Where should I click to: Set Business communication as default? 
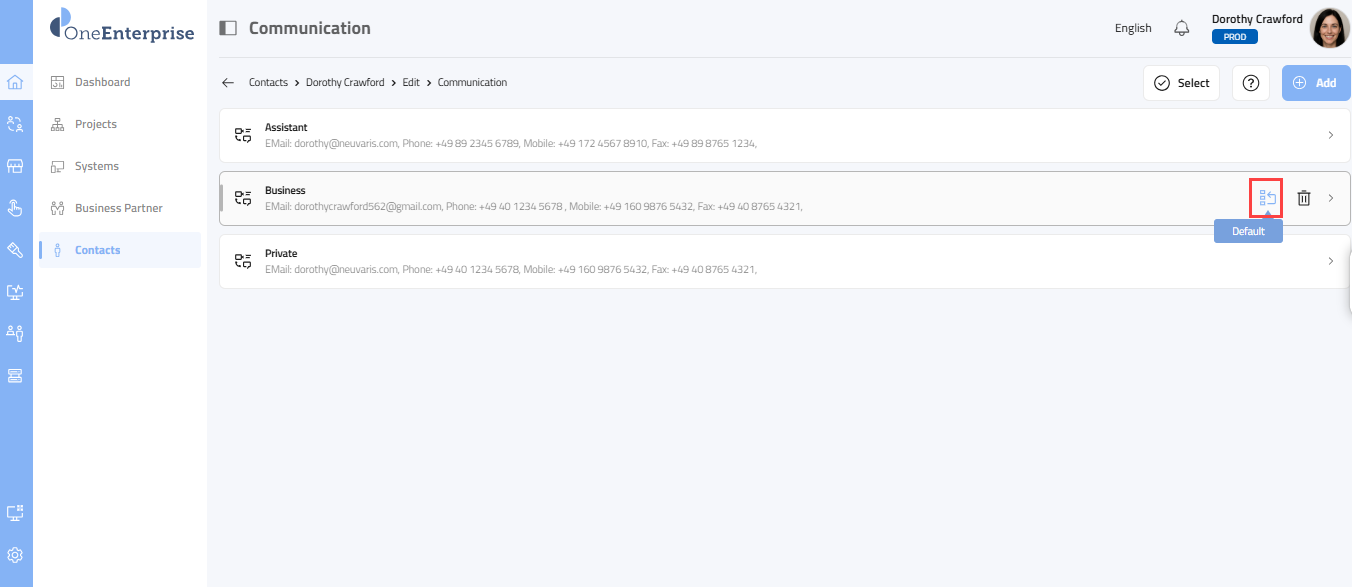(1267, 198)
